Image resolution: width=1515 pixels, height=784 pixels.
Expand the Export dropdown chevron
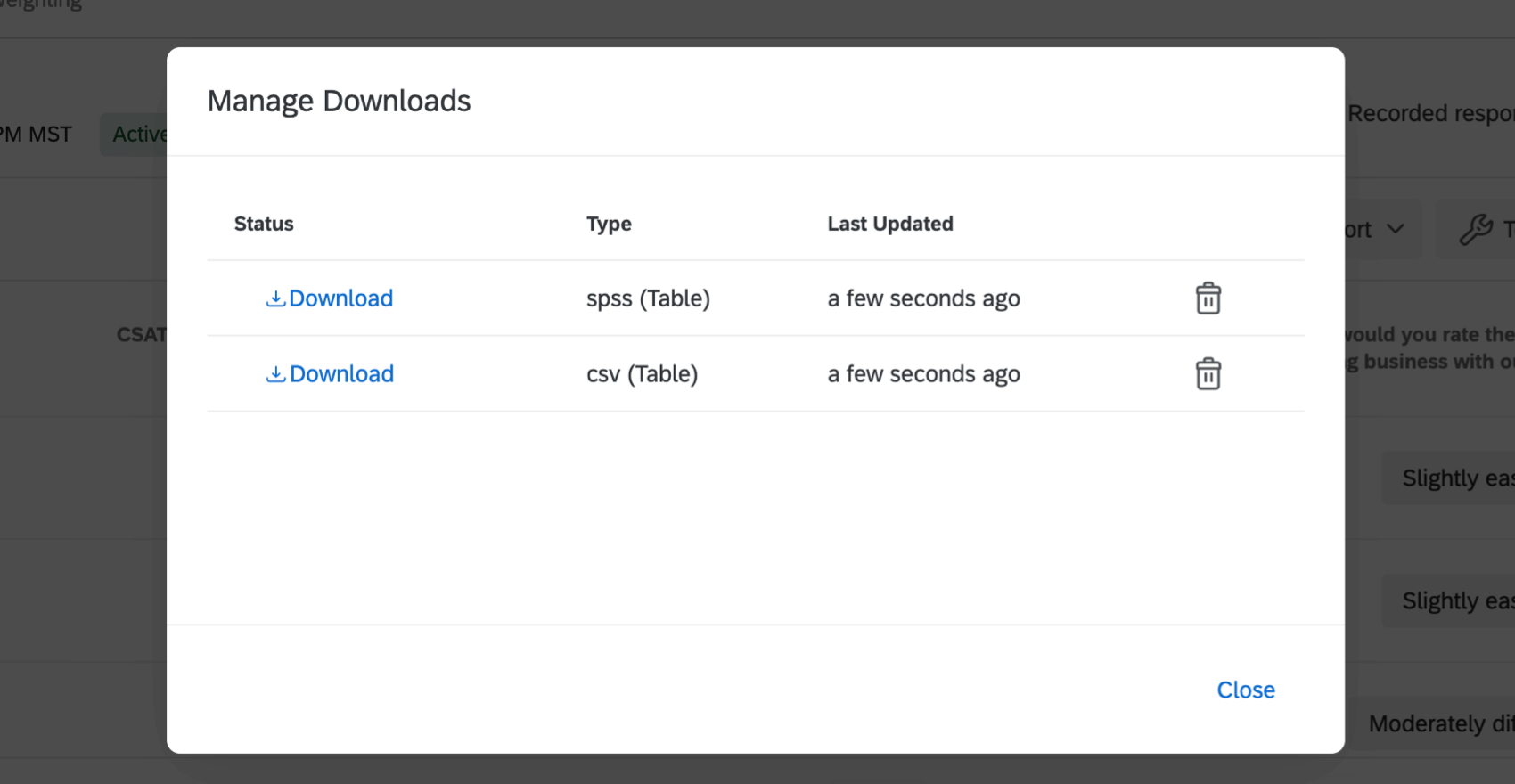pos(1396,229)
